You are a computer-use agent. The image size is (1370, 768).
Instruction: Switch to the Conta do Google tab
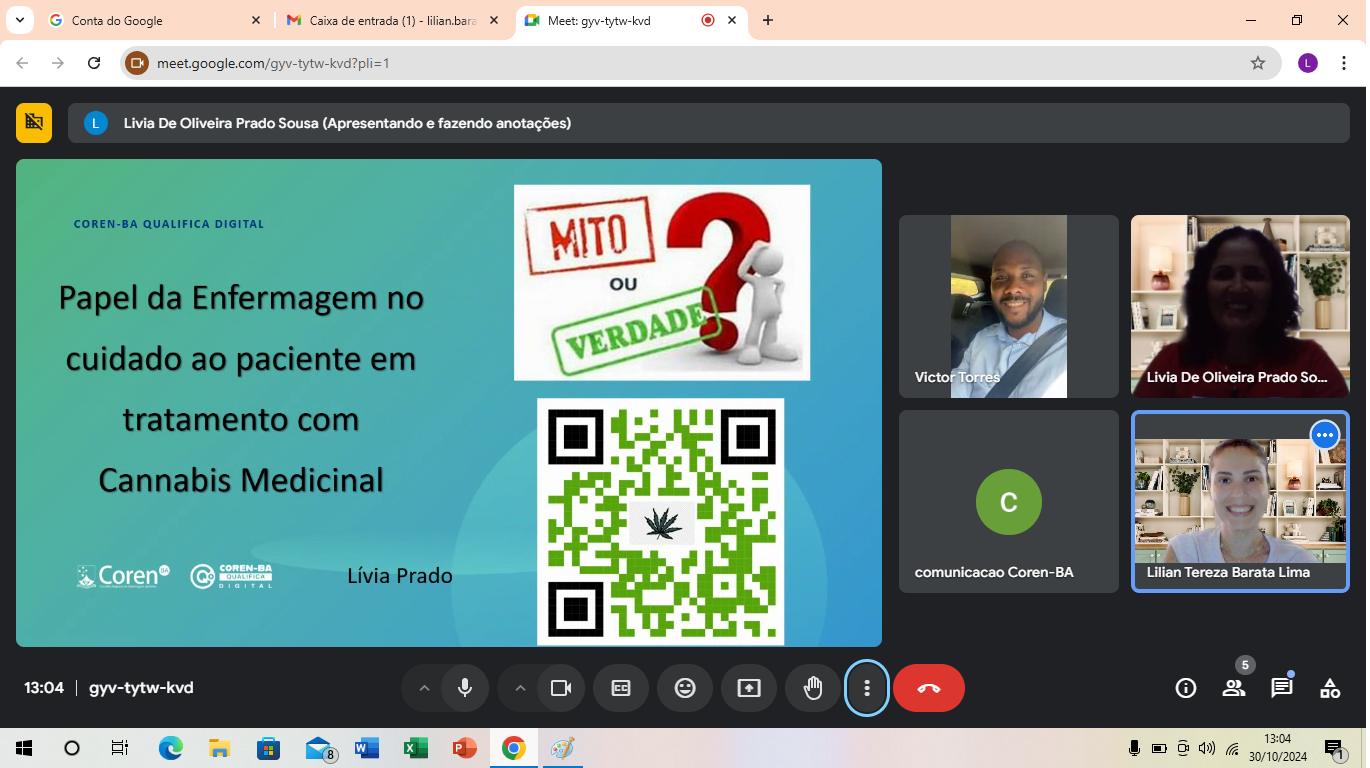pyautogui.click(x=155, y=20)
